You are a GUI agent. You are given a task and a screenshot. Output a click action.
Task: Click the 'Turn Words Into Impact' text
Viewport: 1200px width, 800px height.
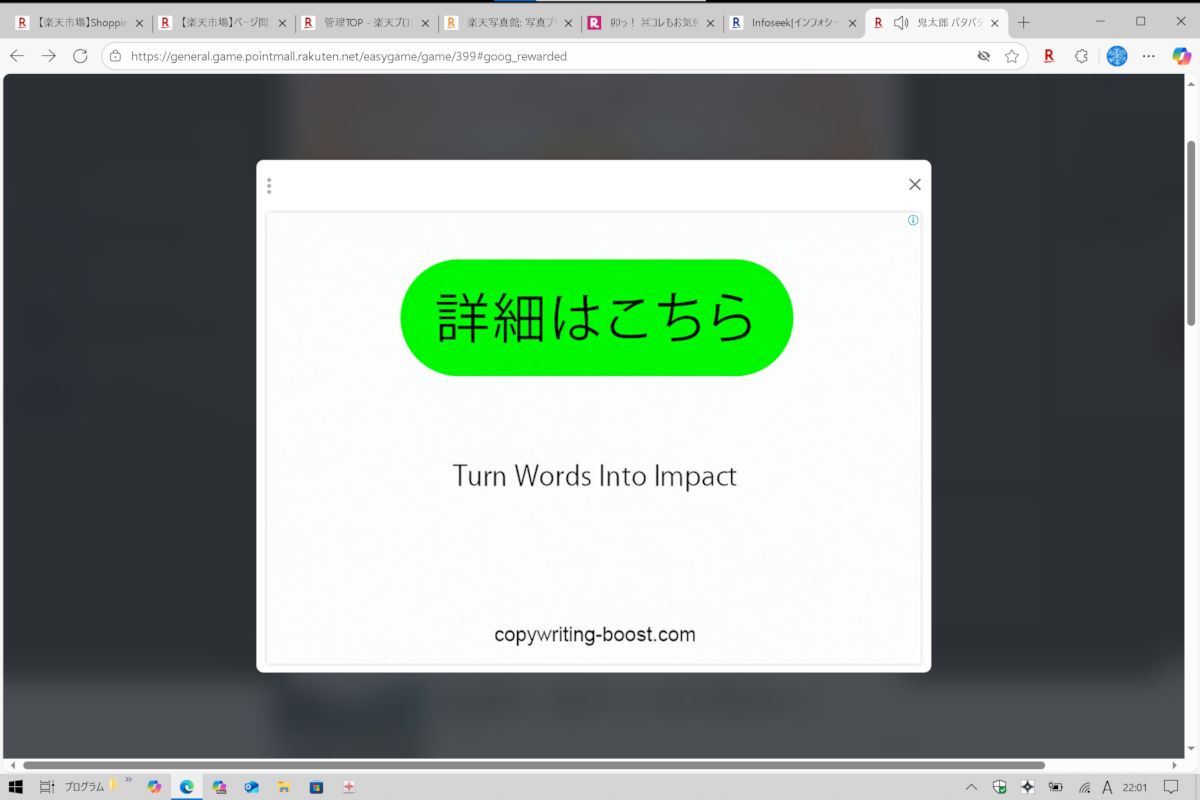pyautogui.click(x=595, y=475)
